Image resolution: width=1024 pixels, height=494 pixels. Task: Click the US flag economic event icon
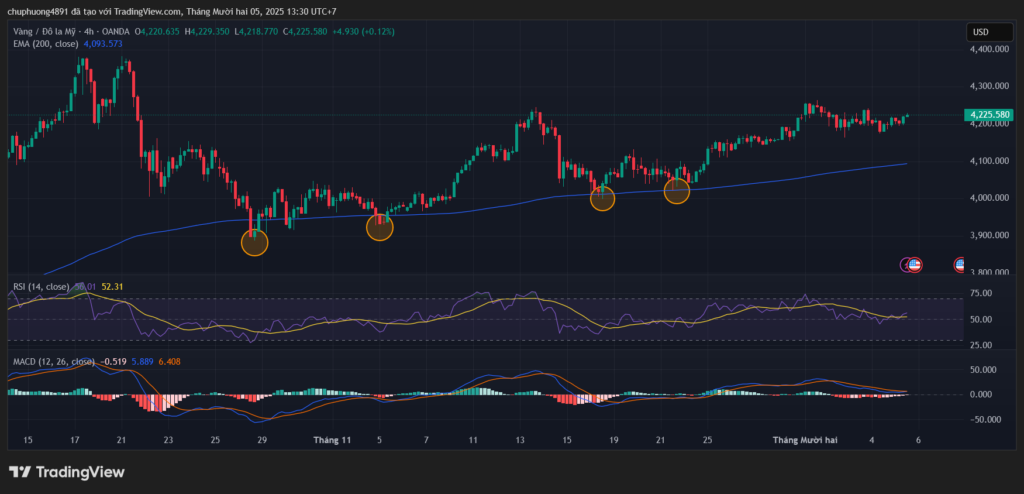(914, 265)
